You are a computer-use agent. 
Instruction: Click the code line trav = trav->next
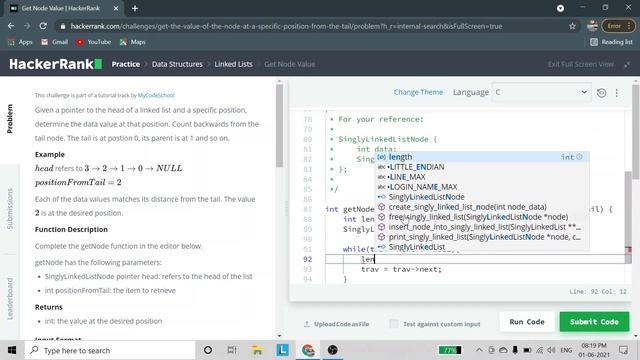tap(401, 269)
